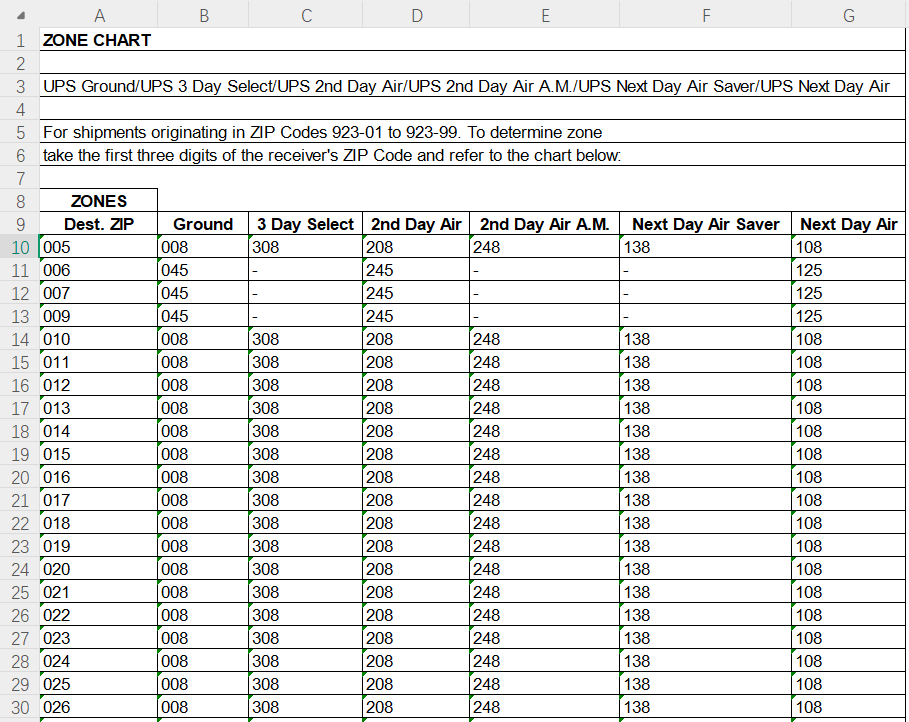Click the Next Day Air Saver heading cell
909x722 pixels.
click(705, 224)
